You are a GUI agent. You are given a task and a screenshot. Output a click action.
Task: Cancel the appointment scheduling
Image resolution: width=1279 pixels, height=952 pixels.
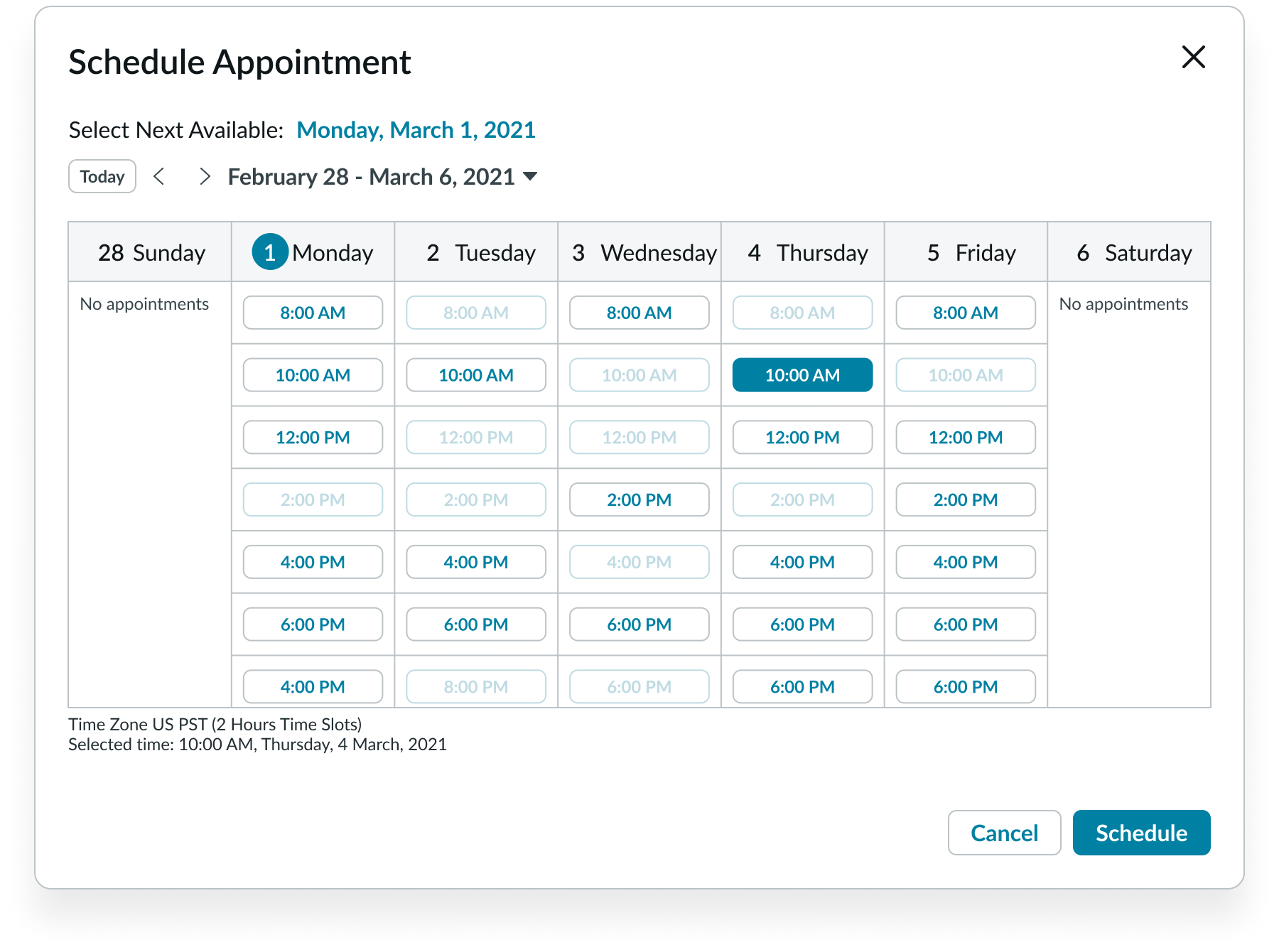coord(1004,833)
